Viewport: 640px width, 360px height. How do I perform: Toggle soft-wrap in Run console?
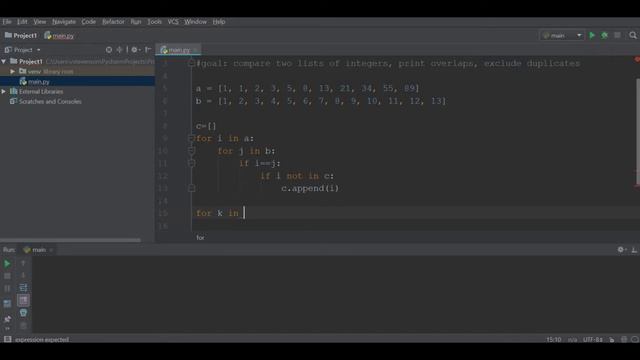click(23, 288)
